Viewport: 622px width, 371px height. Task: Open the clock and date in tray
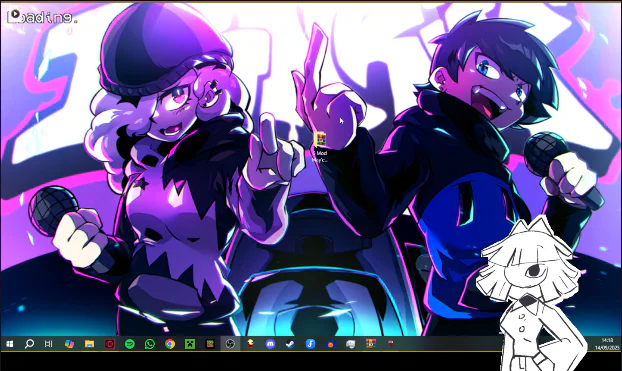tap(607, 344)
